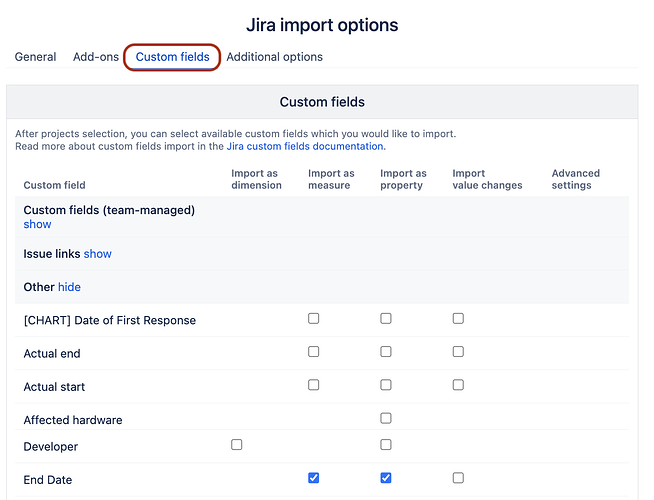Viewport: 654px width, 500px height.
Task: Uncheck import as measure for End Date
Action: pyautogui.click(x=314, y=478)
